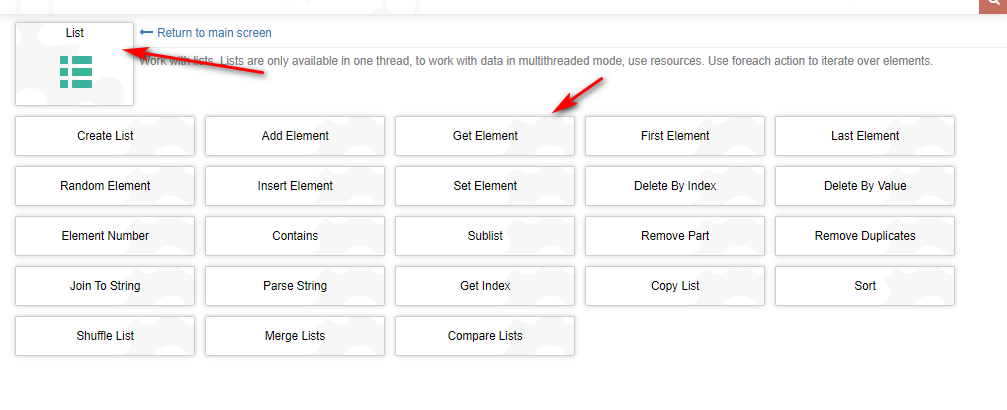This screenshot has height=410, width=1007.
Task: Select the Delete By Index action
Action: pos(675,186)
